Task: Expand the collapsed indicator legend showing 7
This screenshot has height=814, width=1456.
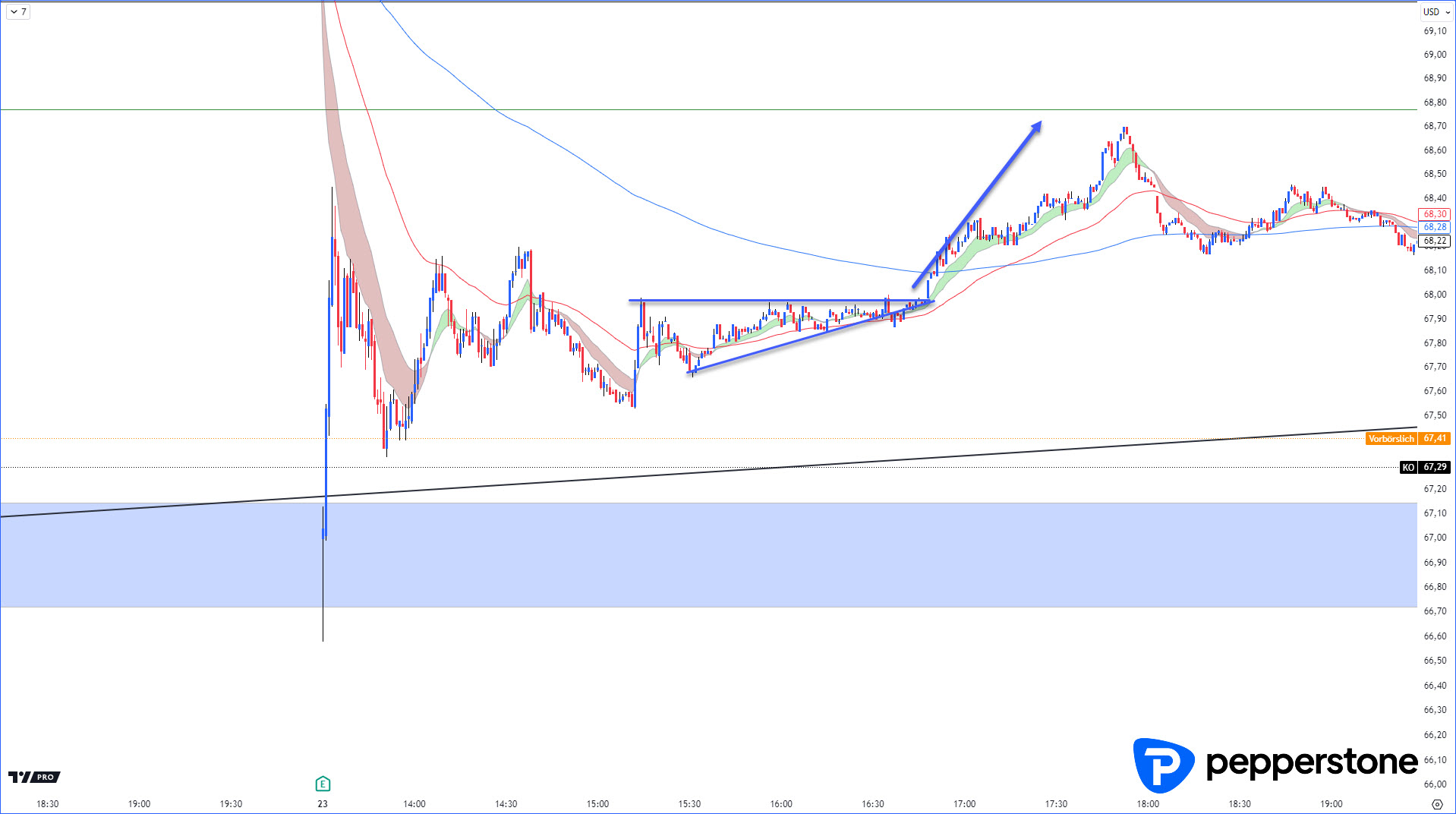Action: tap(19, 12)
